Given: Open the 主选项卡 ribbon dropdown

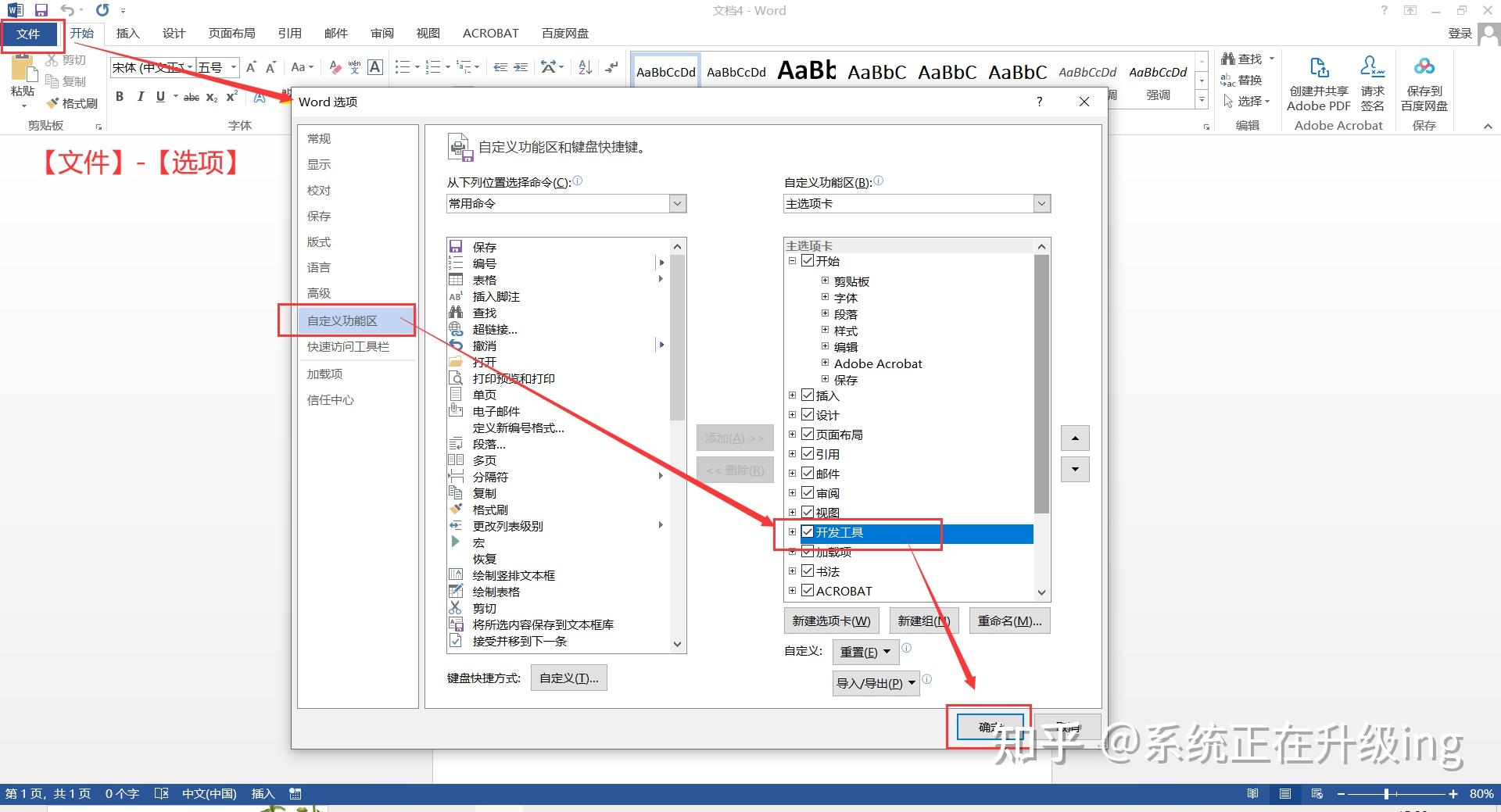Looking at the screenshot, I should [1041, 204].
